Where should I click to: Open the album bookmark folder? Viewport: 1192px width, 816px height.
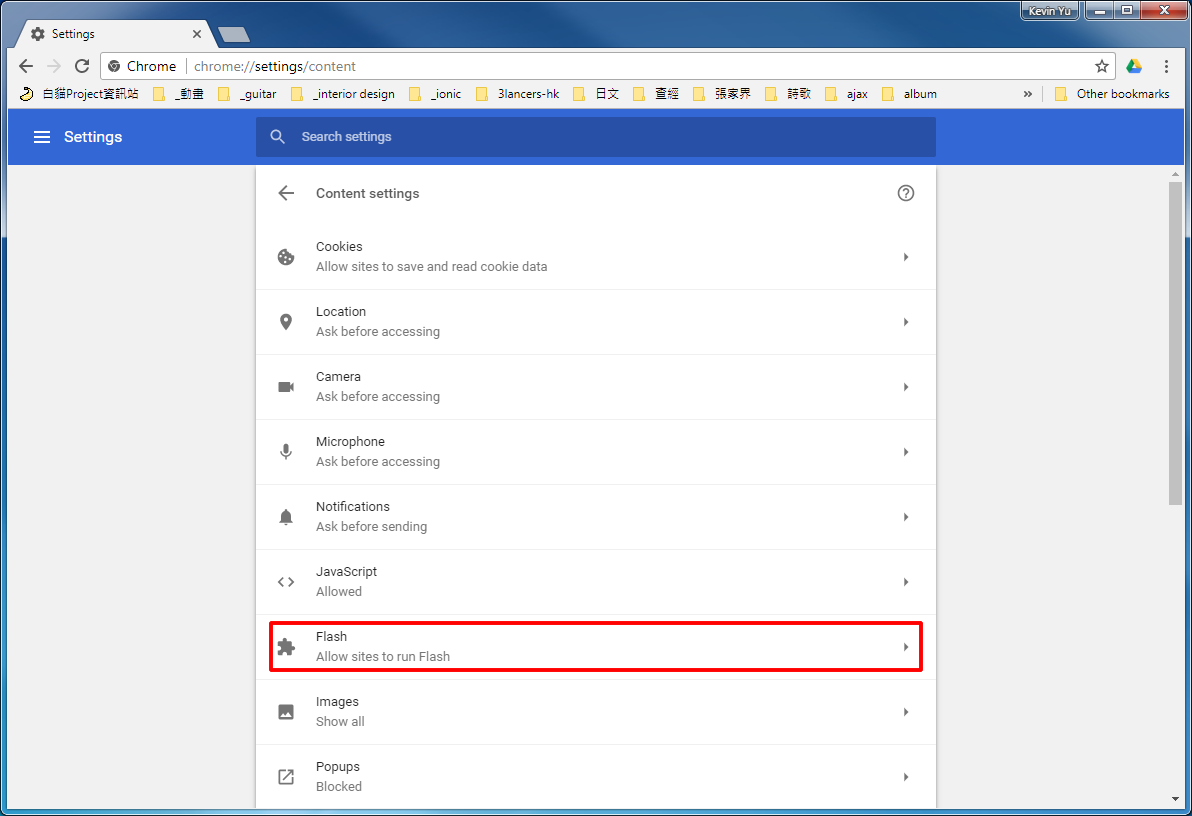click(910, 94)
